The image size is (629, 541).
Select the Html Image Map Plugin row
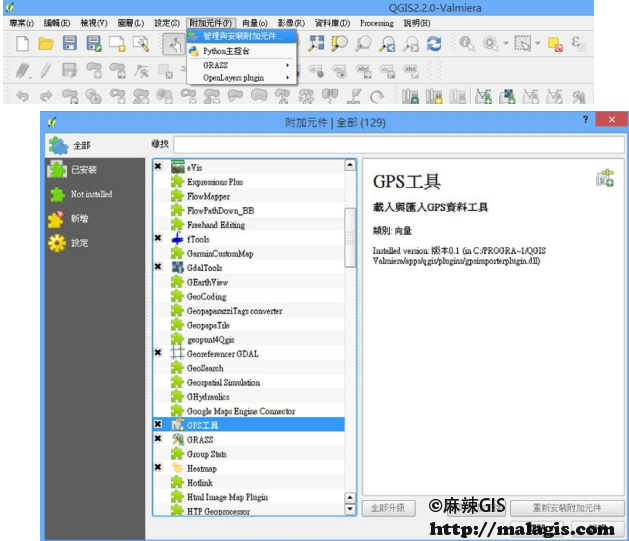tap(249, 497)
